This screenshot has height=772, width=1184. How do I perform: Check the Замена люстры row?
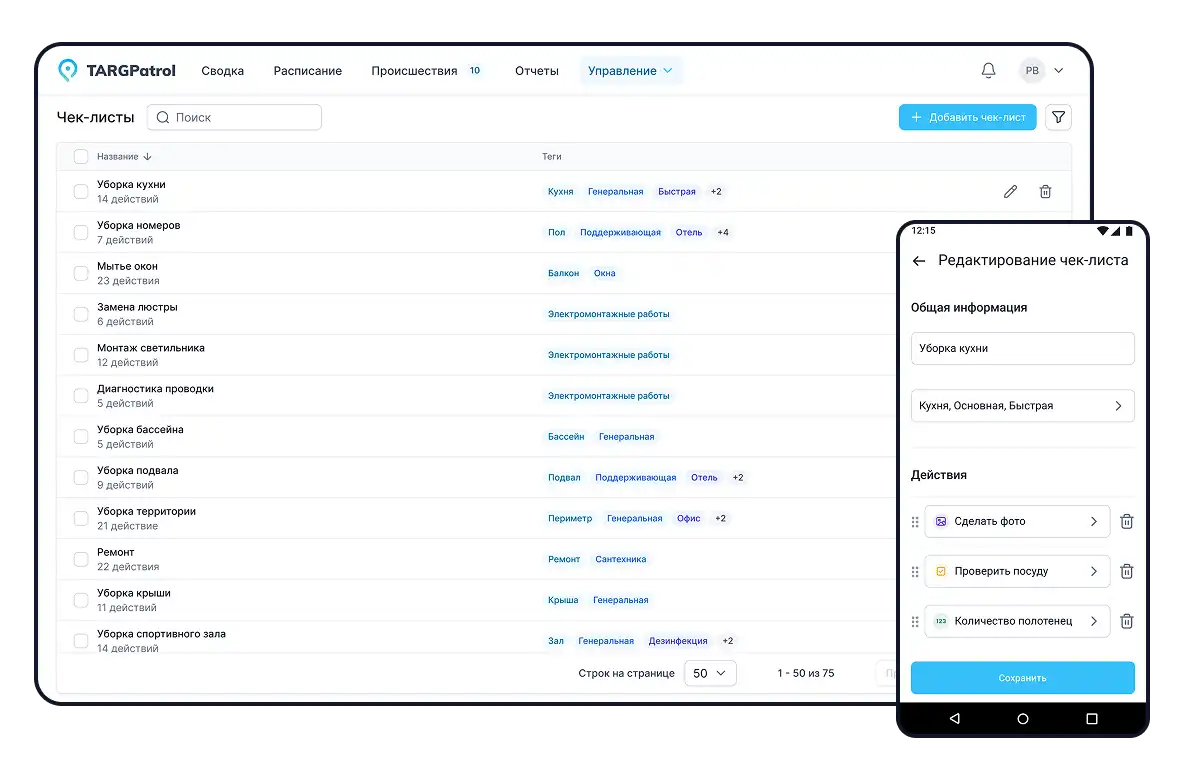pyautogui.click(x=81, y=313)
